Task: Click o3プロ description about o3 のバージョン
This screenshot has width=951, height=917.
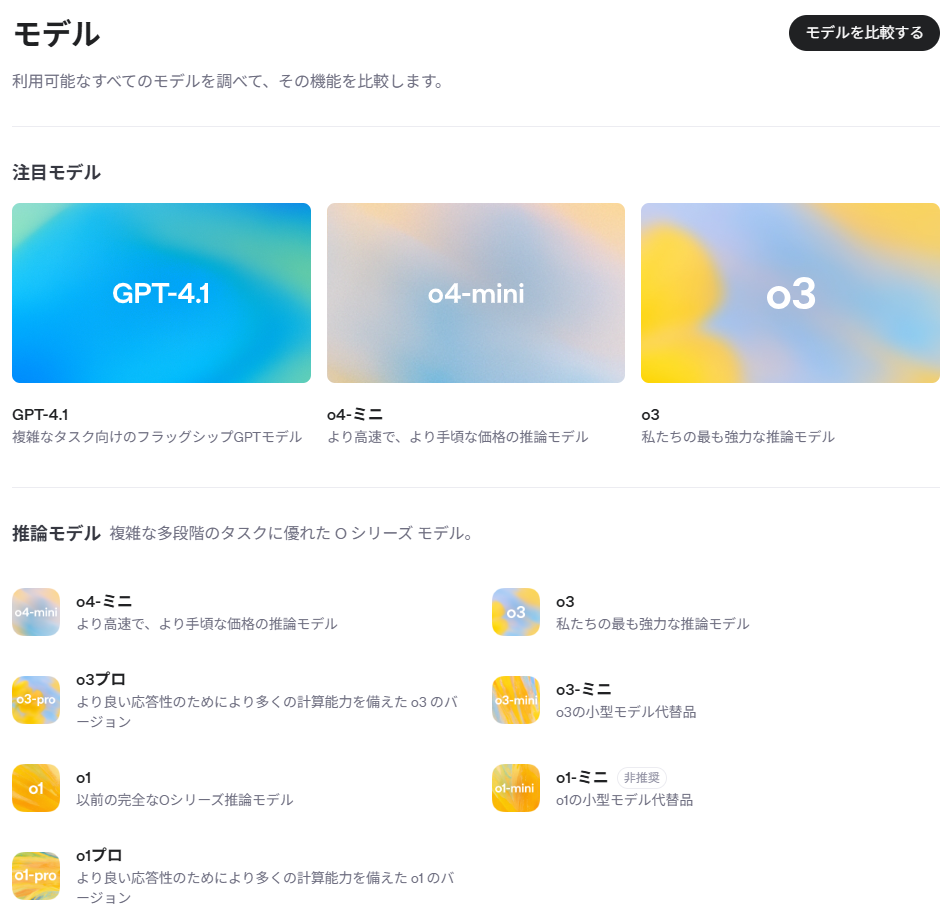Action: tap(267, 711)
